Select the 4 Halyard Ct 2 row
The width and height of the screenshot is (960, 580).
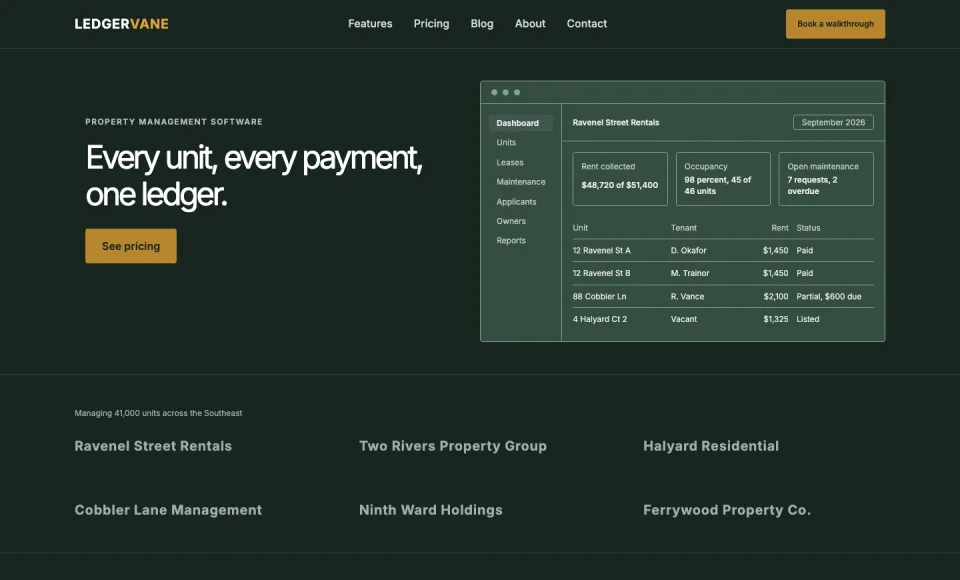point(723,319)
